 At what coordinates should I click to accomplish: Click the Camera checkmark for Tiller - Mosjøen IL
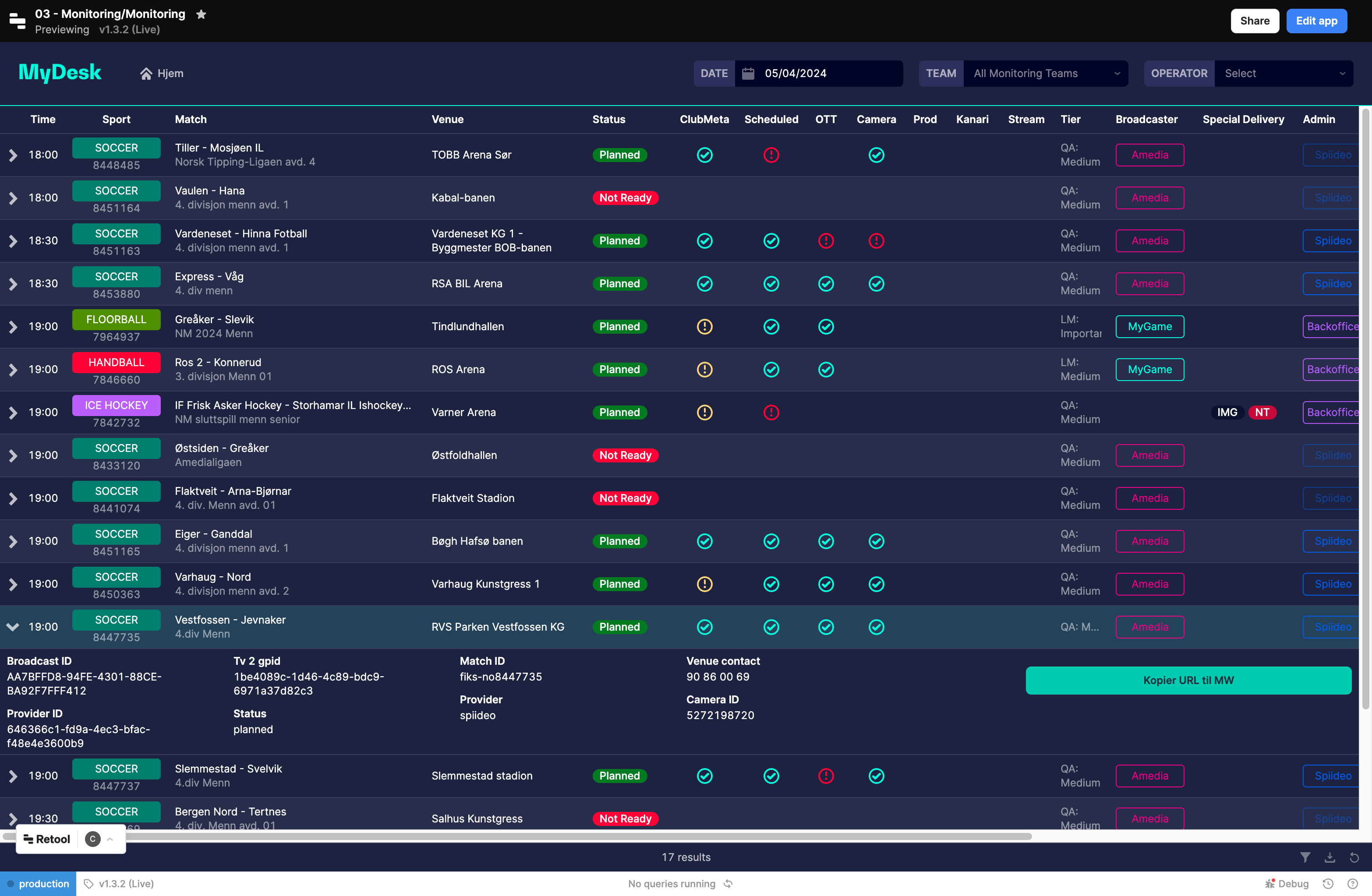click(876, 155)
